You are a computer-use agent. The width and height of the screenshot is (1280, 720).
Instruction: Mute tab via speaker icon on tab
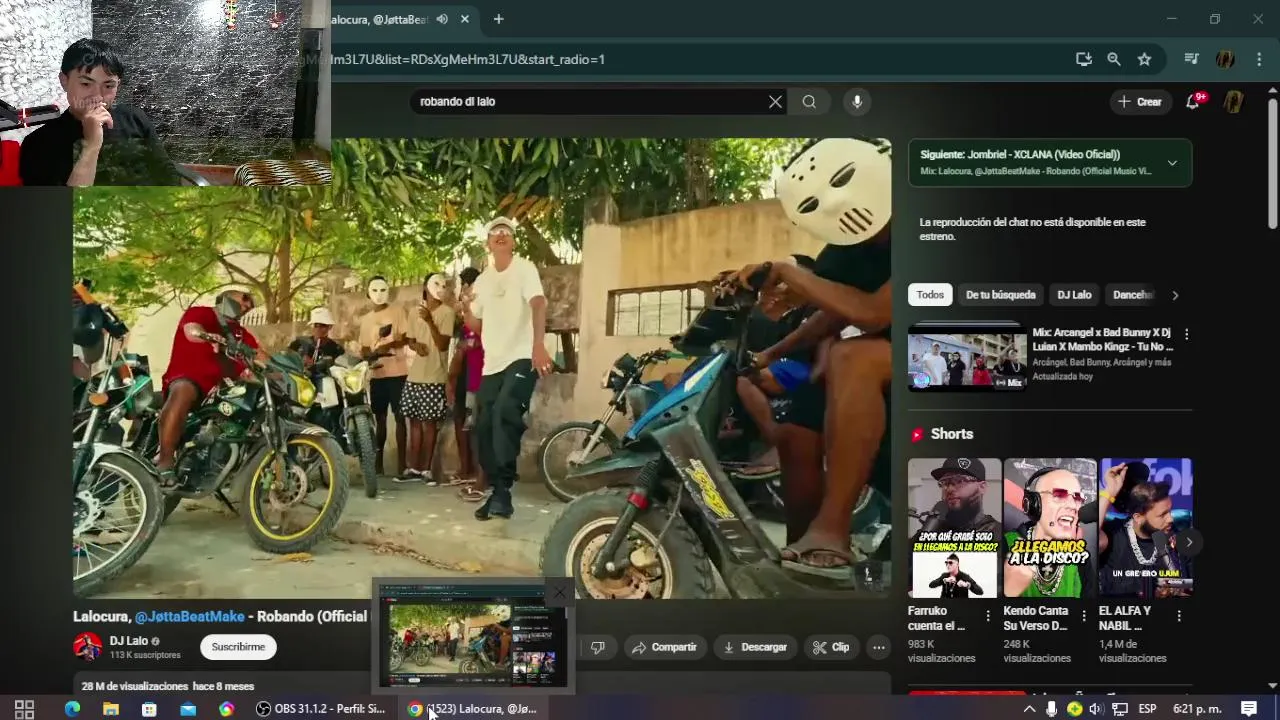[x=442, y=19]
